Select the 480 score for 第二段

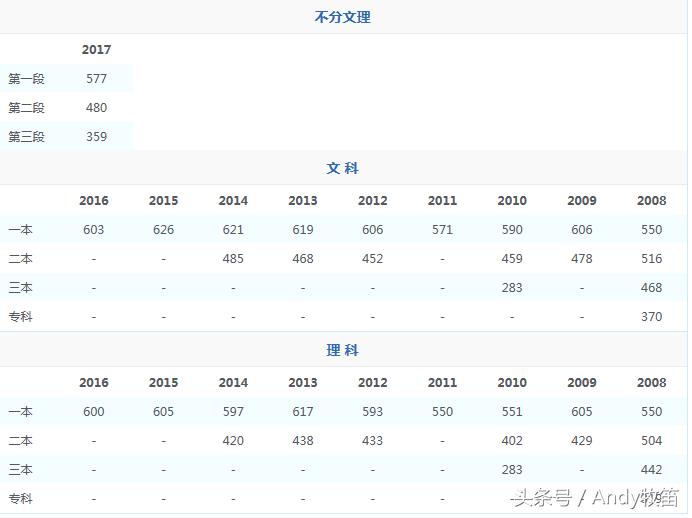click(96, 108)
